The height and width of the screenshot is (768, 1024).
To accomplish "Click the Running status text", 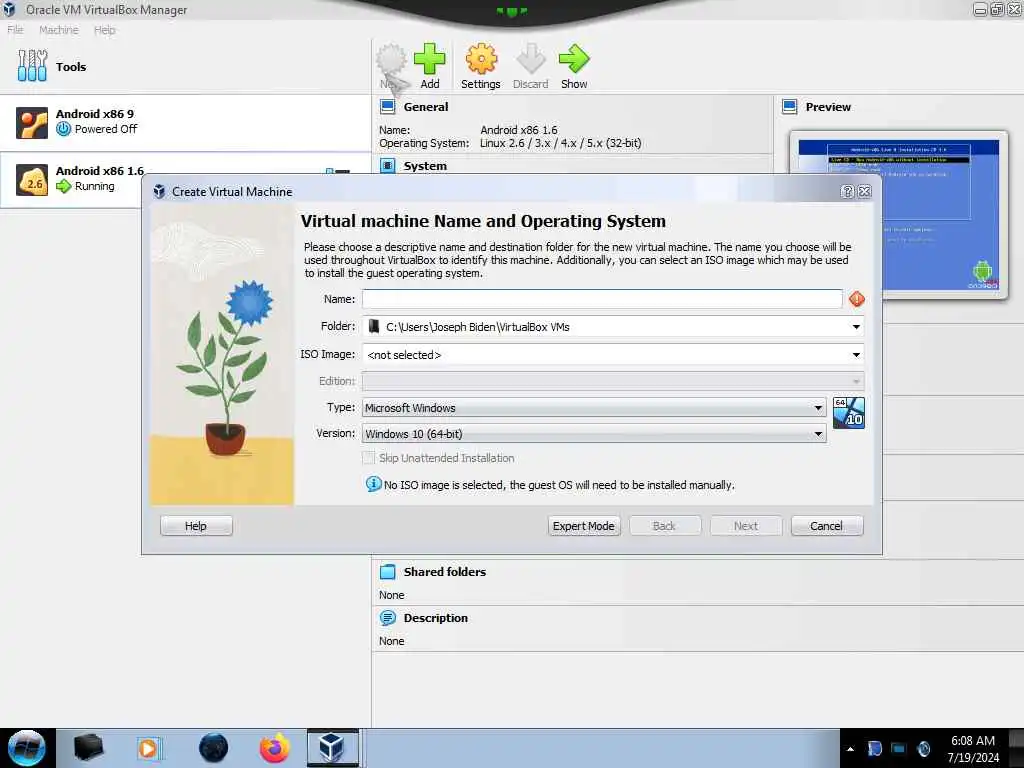I will tap(95, 186).
